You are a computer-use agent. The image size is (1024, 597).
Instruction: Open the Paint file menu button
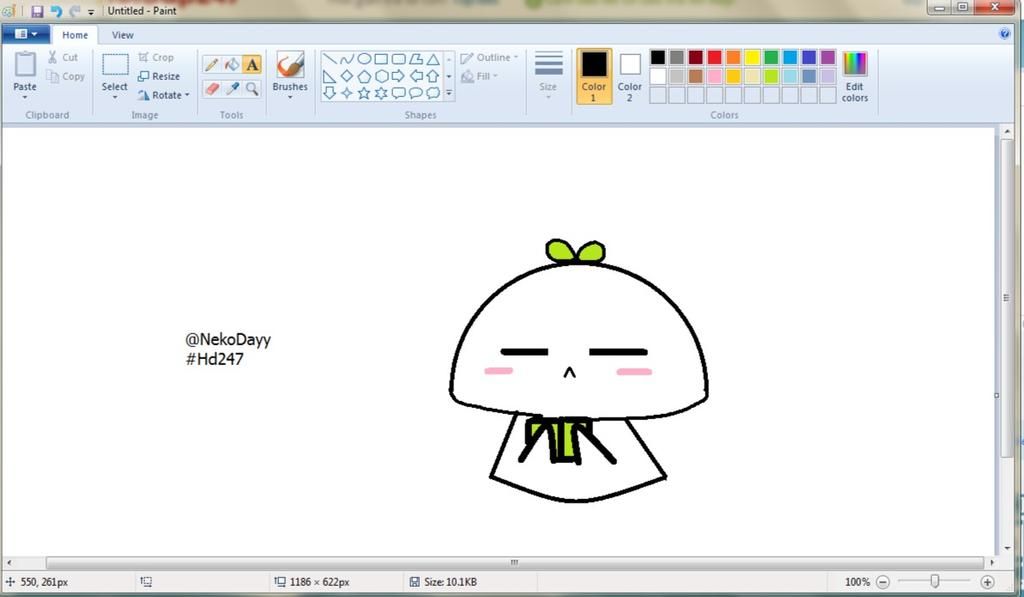point(25,34)
